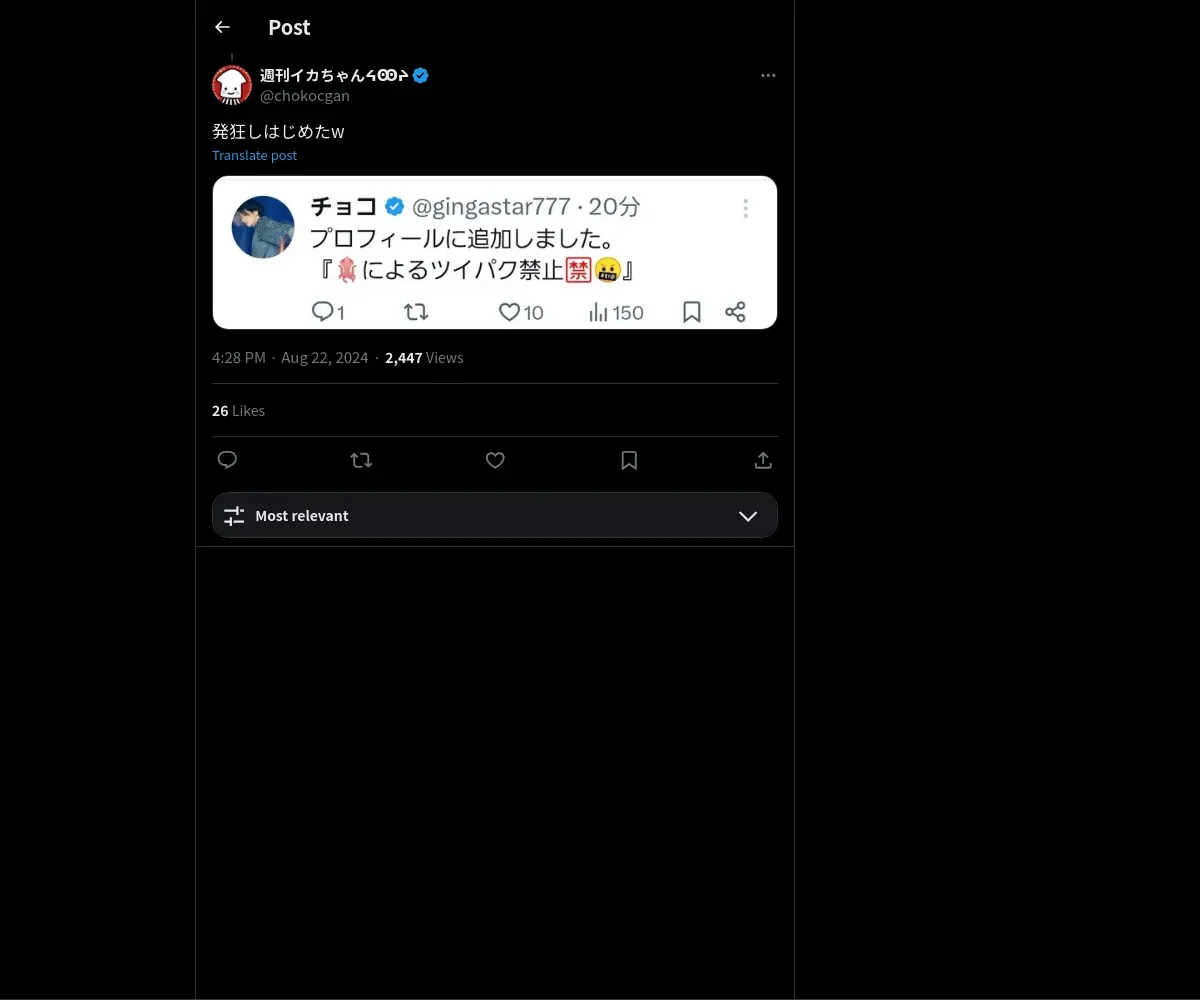The width and height of the screenshot is (1200, 1000).
Task: Open the embedded screenshot image of チョコ's tweet
Action: 494,252
